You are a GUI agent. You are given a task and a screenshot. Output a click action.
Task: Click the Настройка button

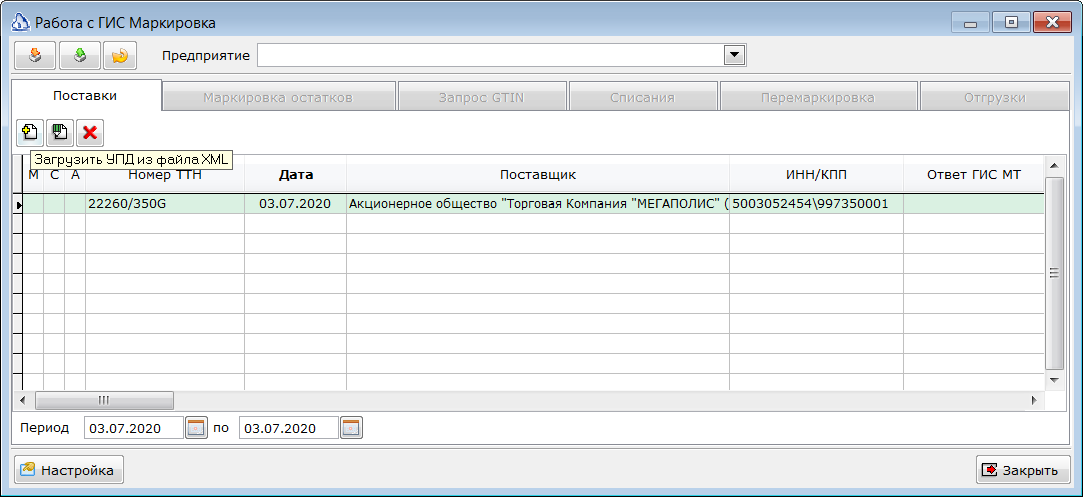pyautogui.click(x=69, y=470)
